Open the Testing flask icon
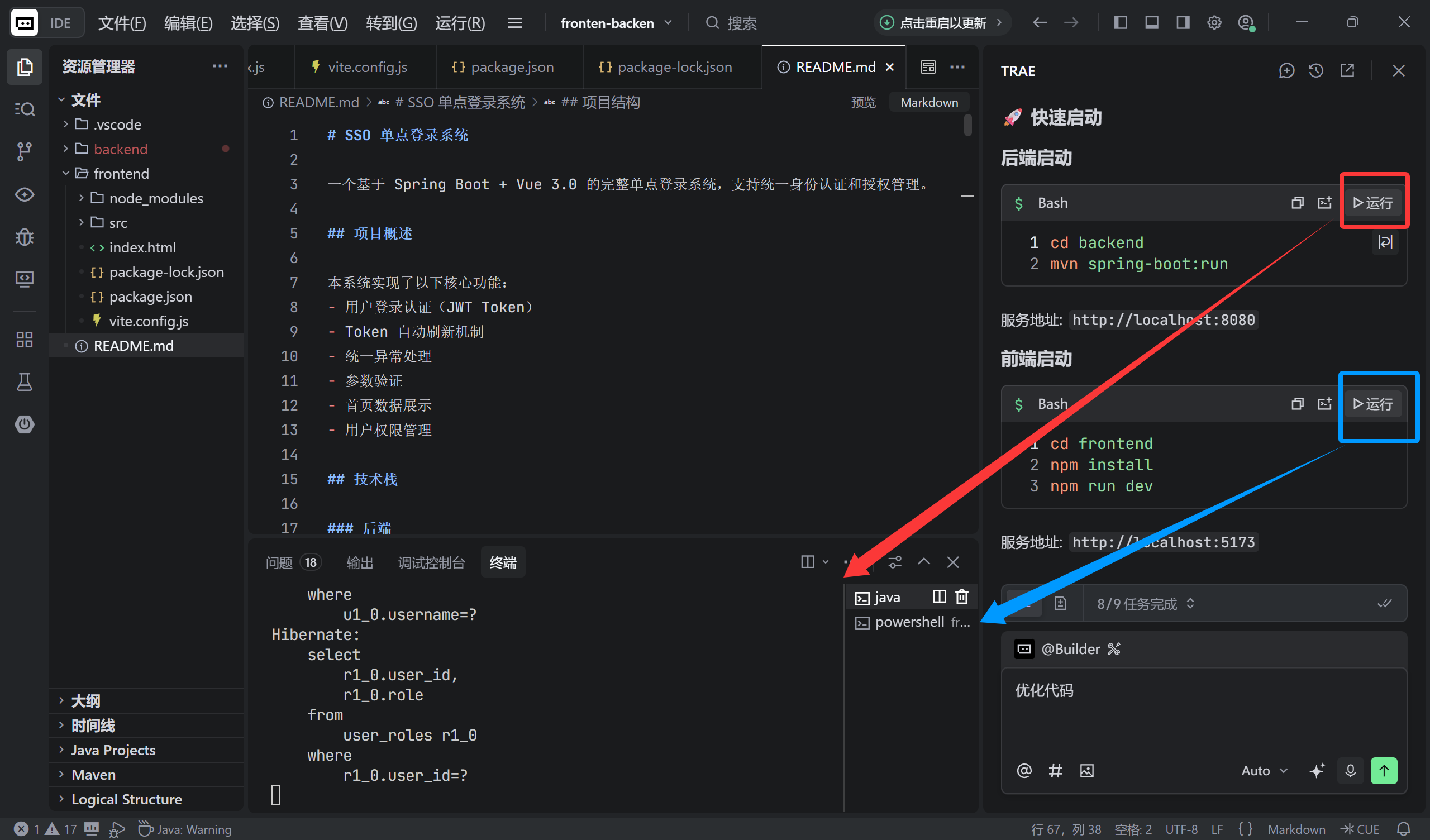The width and height of the screenshot is (1430, 840). point(25,382)
